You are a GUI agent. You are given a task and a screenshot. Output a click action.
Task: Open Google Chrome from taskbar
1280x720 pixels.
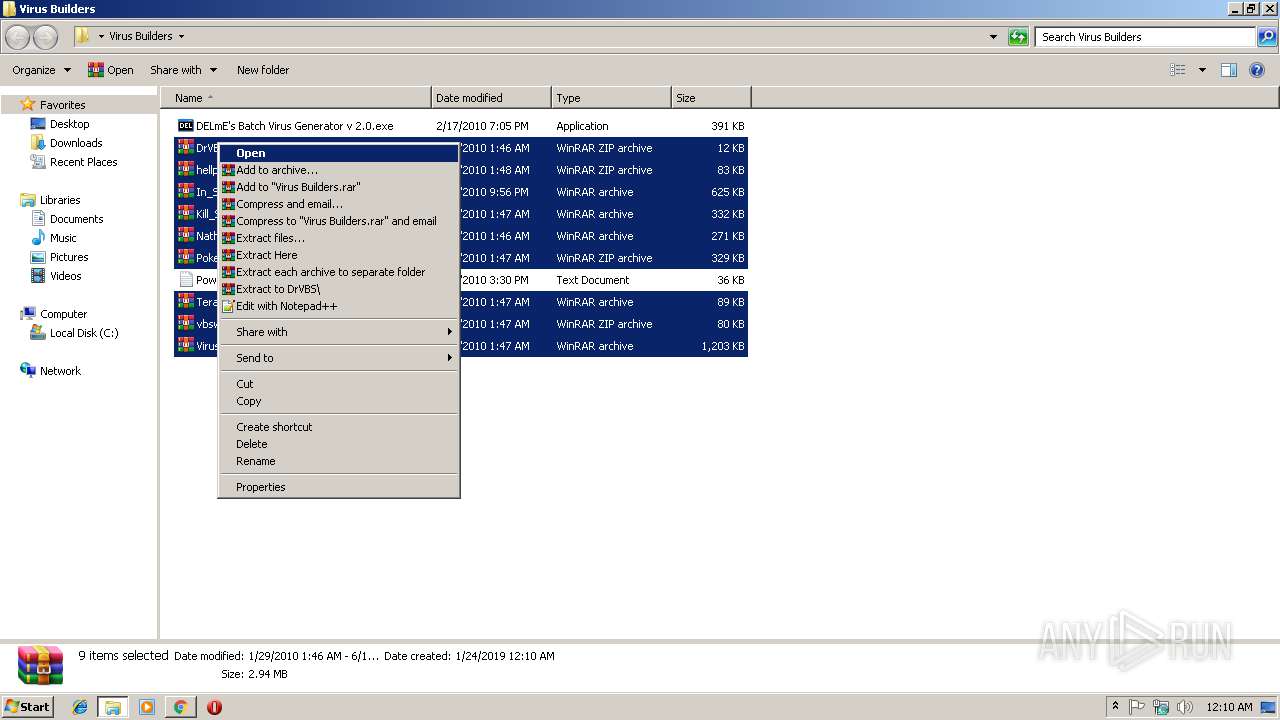click(x=180, y=707)
